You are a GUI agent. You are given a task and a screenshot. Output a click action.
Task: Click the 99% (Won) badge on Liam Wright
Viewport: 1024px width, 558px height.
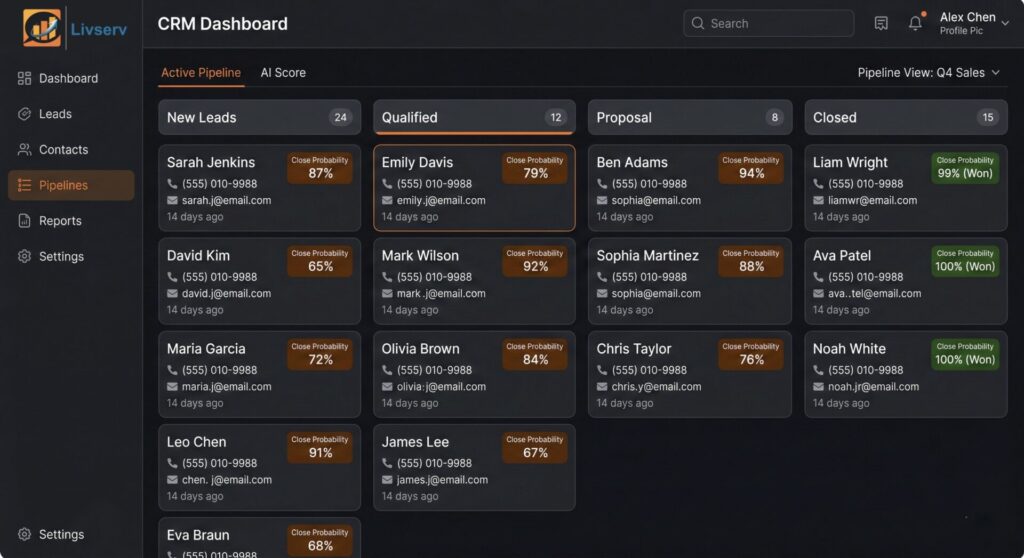pos(965,167)
